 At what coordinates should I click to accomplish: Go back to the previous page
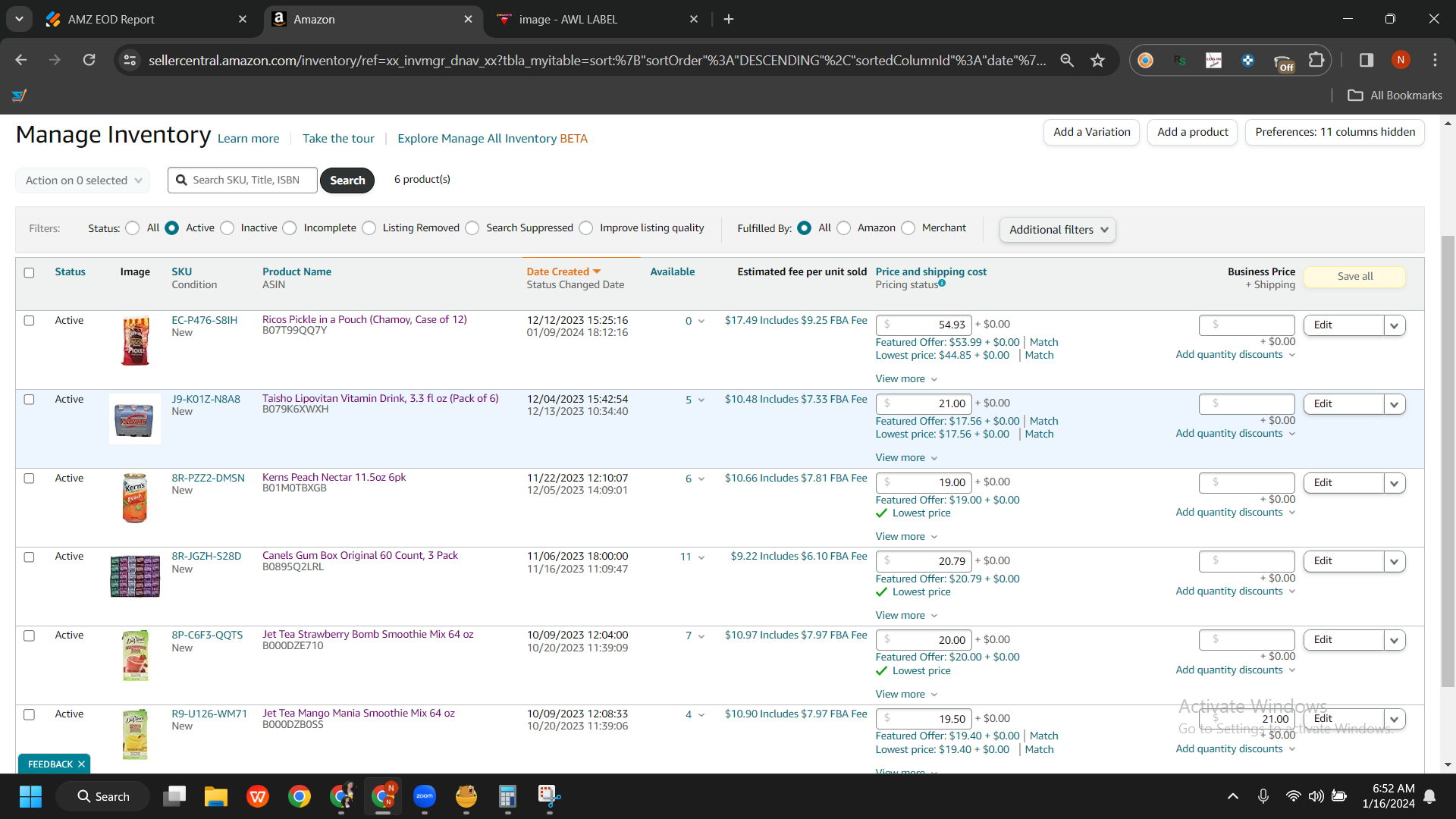pyautogui.click(x=21, y=60)
